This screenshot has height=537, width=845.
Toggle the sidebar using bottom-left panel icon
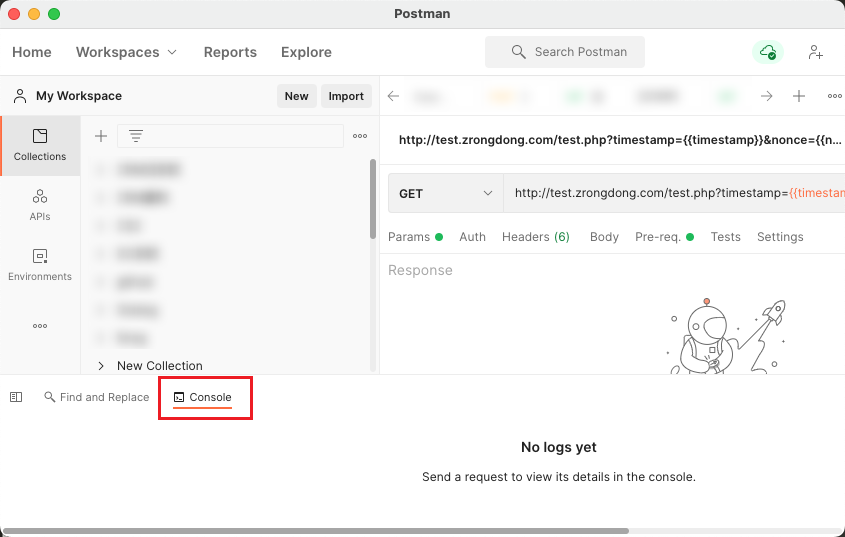pyautogui.click(x=16, y=397)
